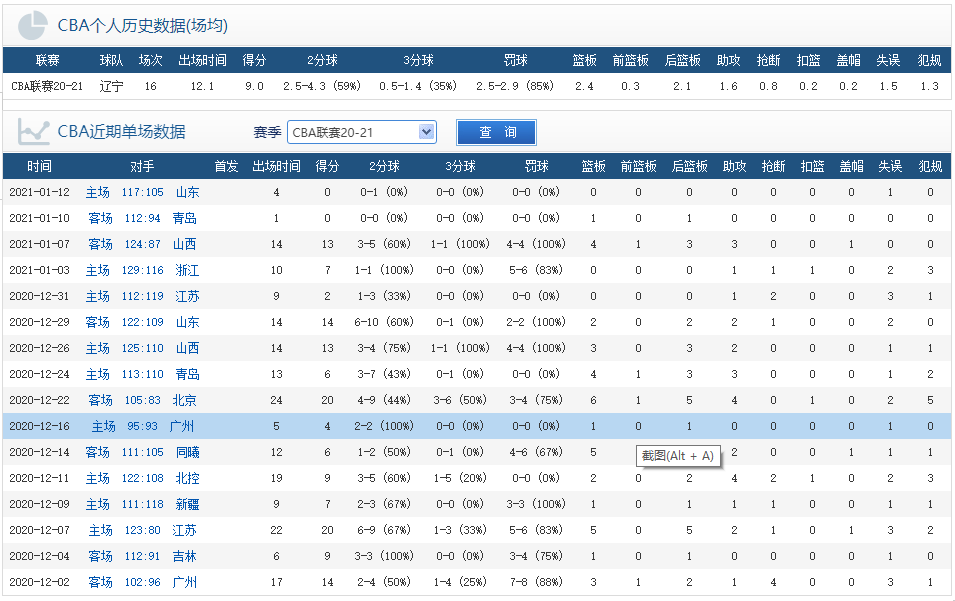Click 客场 link on the 2020-12-29 row
This screenshot has width=955, height=601.
click(96, 321)
